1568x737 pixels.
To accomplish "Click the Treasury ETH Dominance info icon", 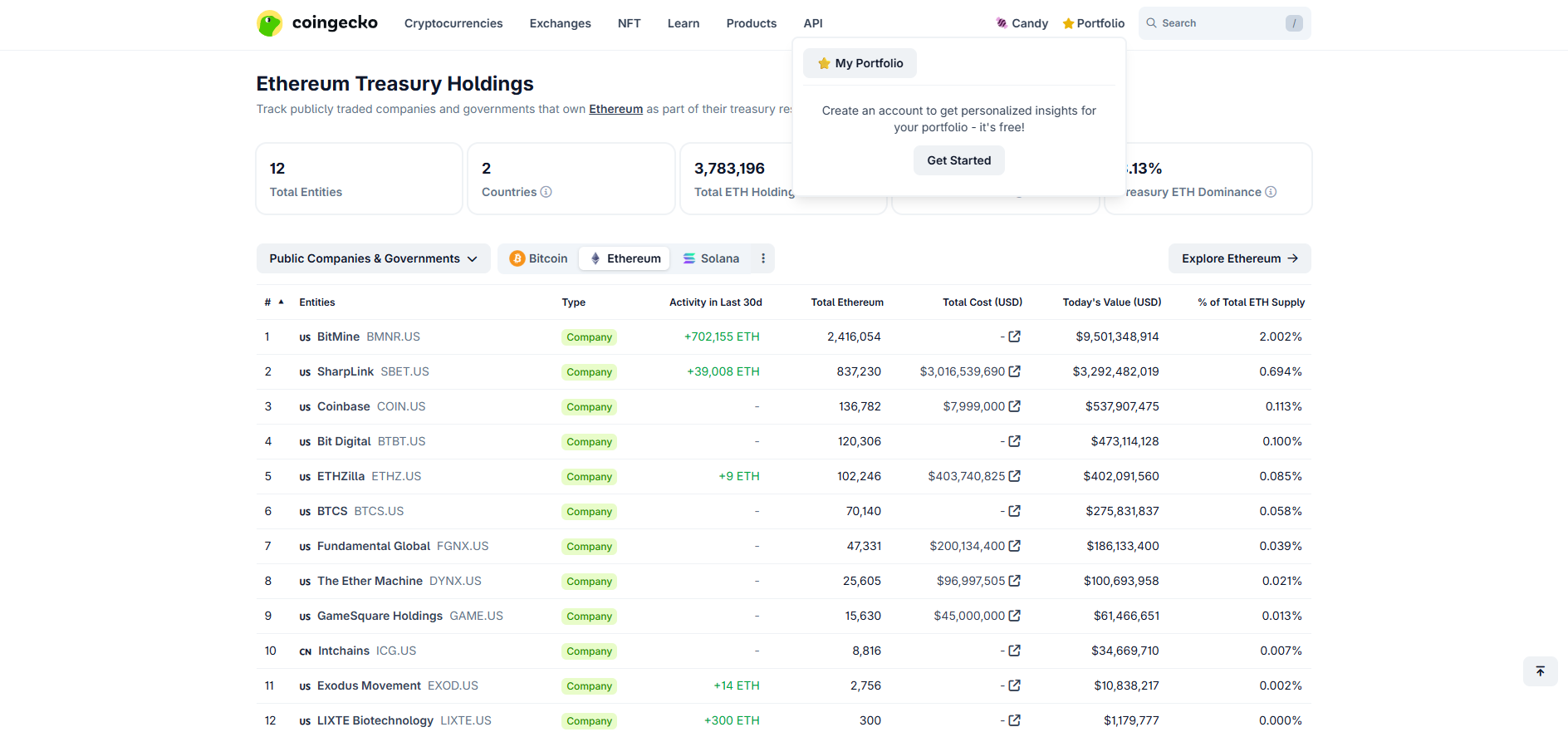I will tap(1271, 192).
